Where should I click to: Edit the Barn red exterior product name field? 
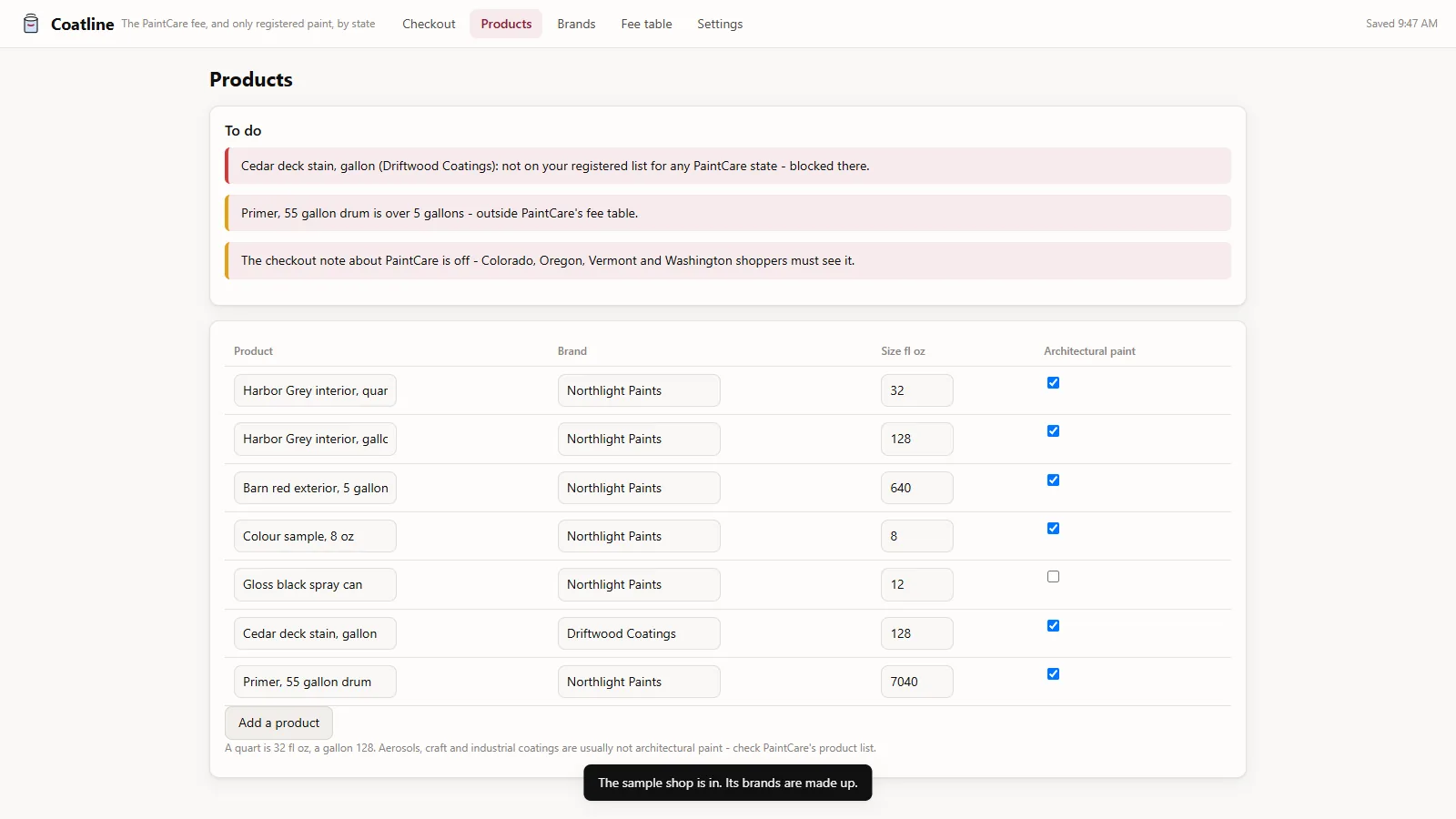[315, 488]
